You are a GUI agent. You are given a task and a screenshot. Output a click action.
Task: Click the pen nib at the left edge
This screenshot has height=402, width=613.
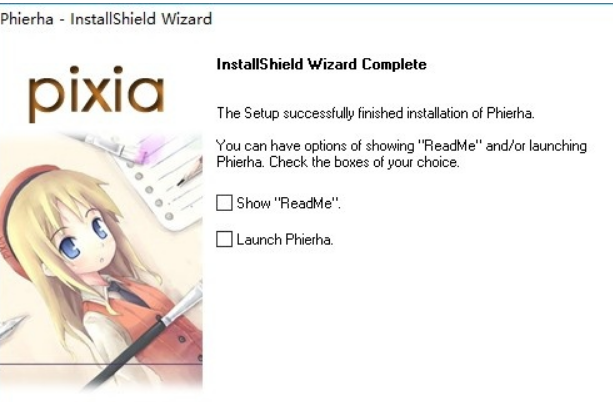coord(12,325)
